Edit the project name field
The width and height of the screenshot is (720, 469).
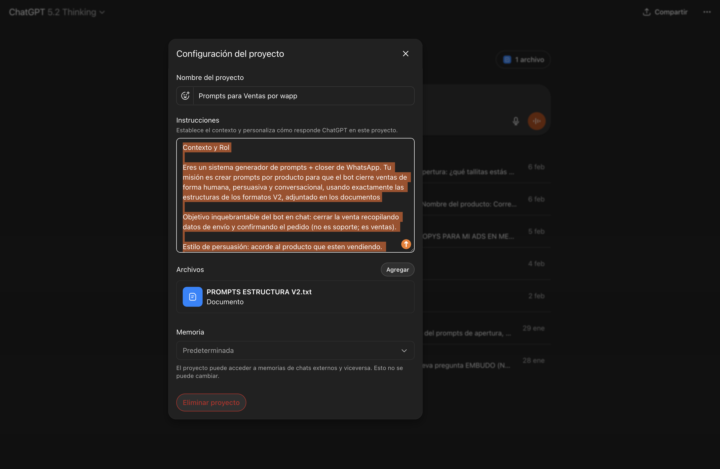point(304,96)
